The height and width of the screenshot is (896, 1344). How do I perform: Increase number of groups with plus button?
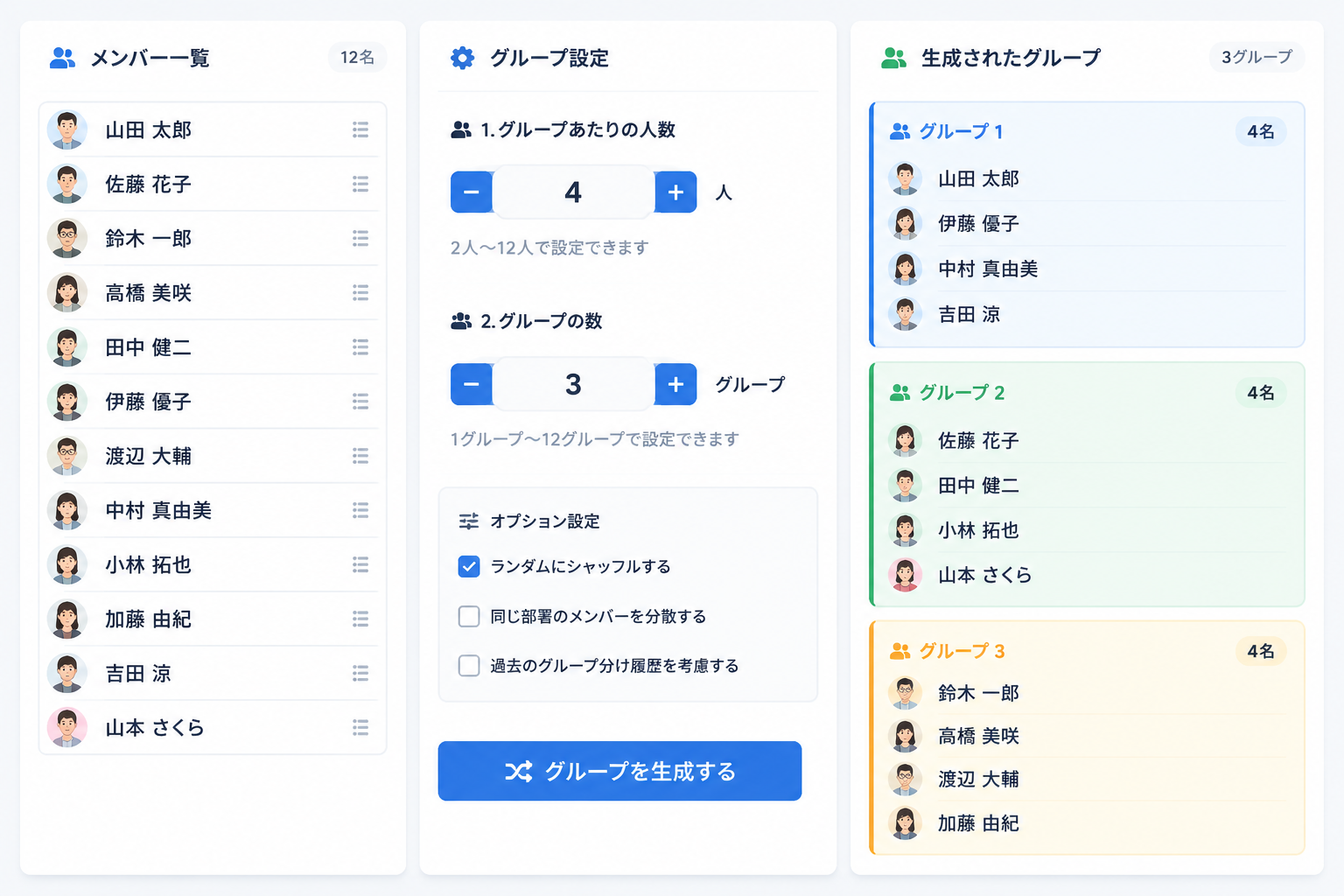coord(675,384)
